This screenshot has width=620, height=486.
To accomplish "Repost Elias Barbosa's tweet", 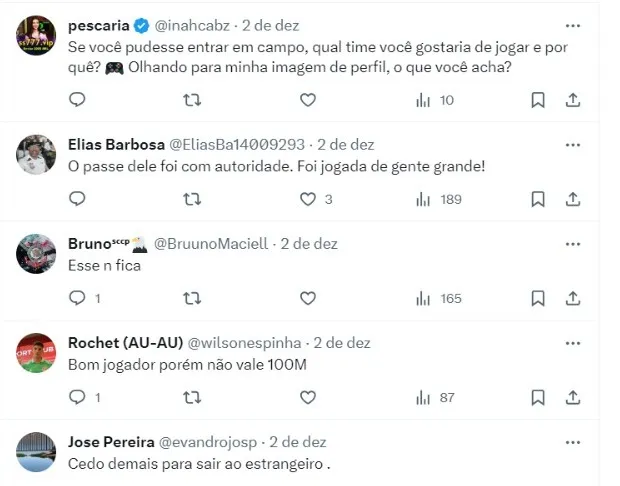I will [193, 199].
